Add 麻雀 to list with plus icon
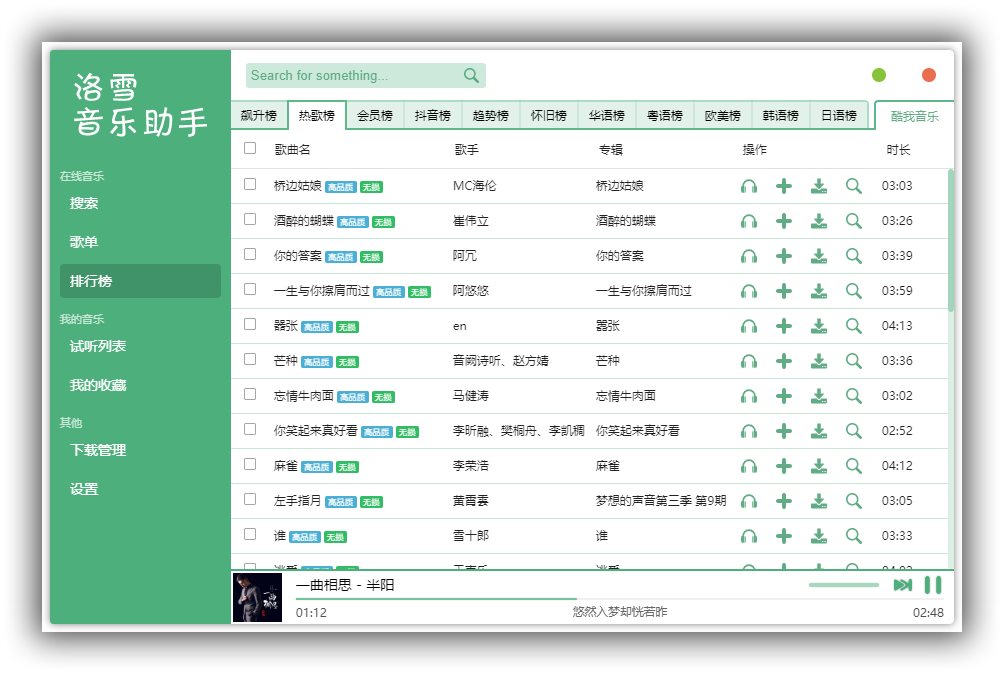Viewport: 1004px width, 674px height. coord(784,466)
